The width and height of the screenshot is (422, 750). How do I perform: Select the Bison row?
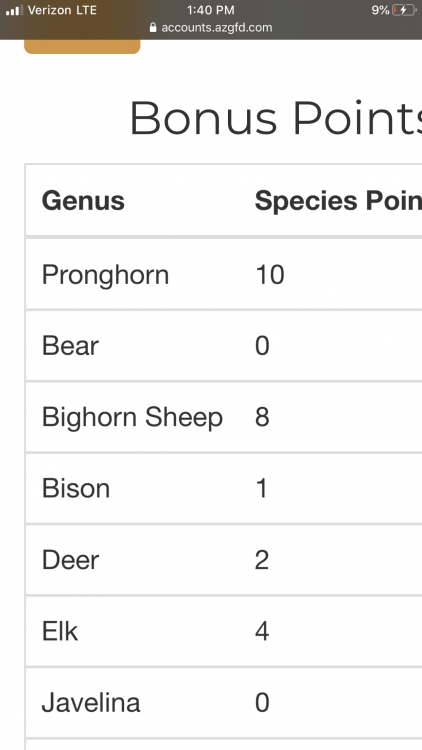point(224,488)
